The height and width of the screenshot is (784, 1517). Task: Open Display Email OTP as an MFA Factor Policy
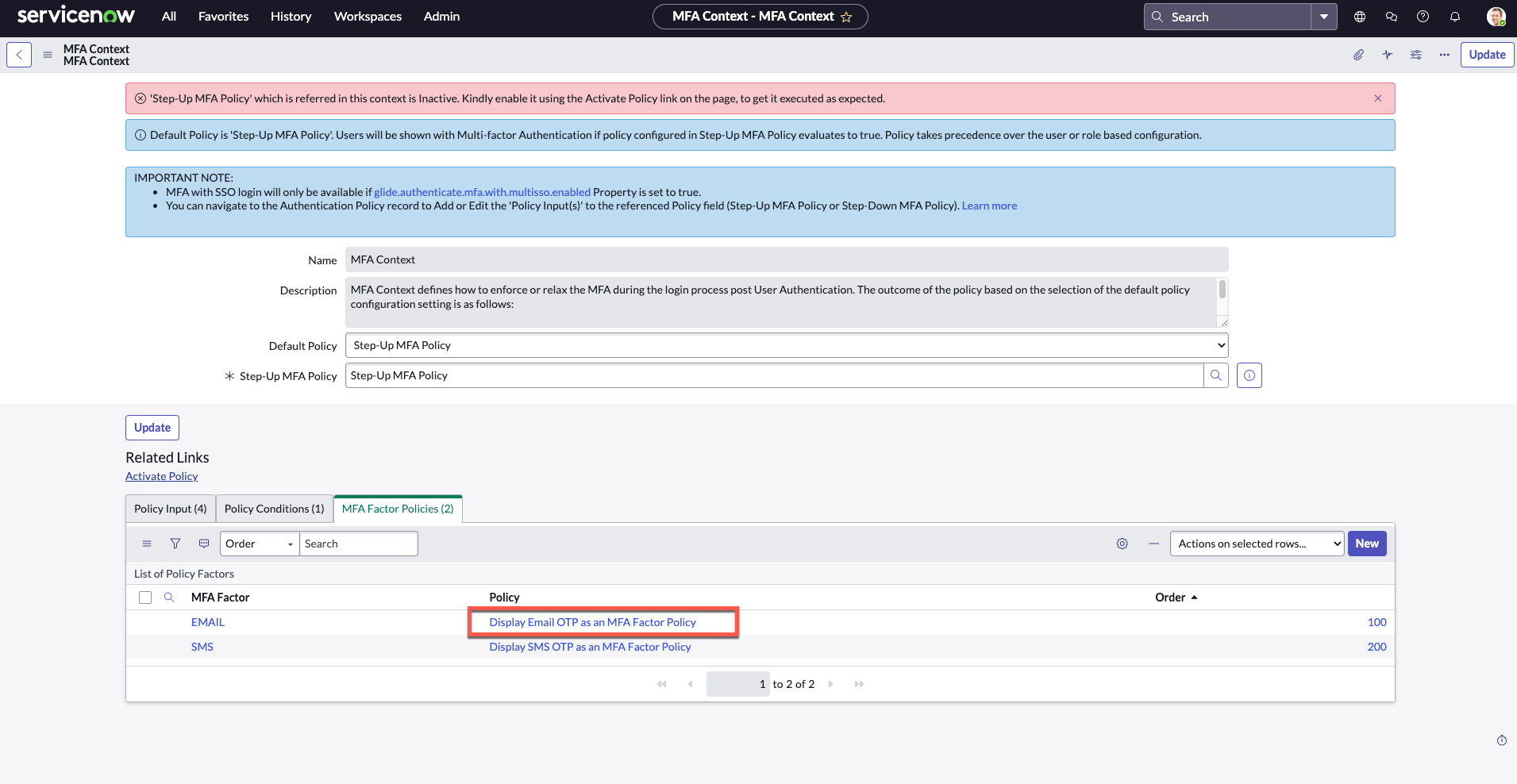click(x=593, y=622)
